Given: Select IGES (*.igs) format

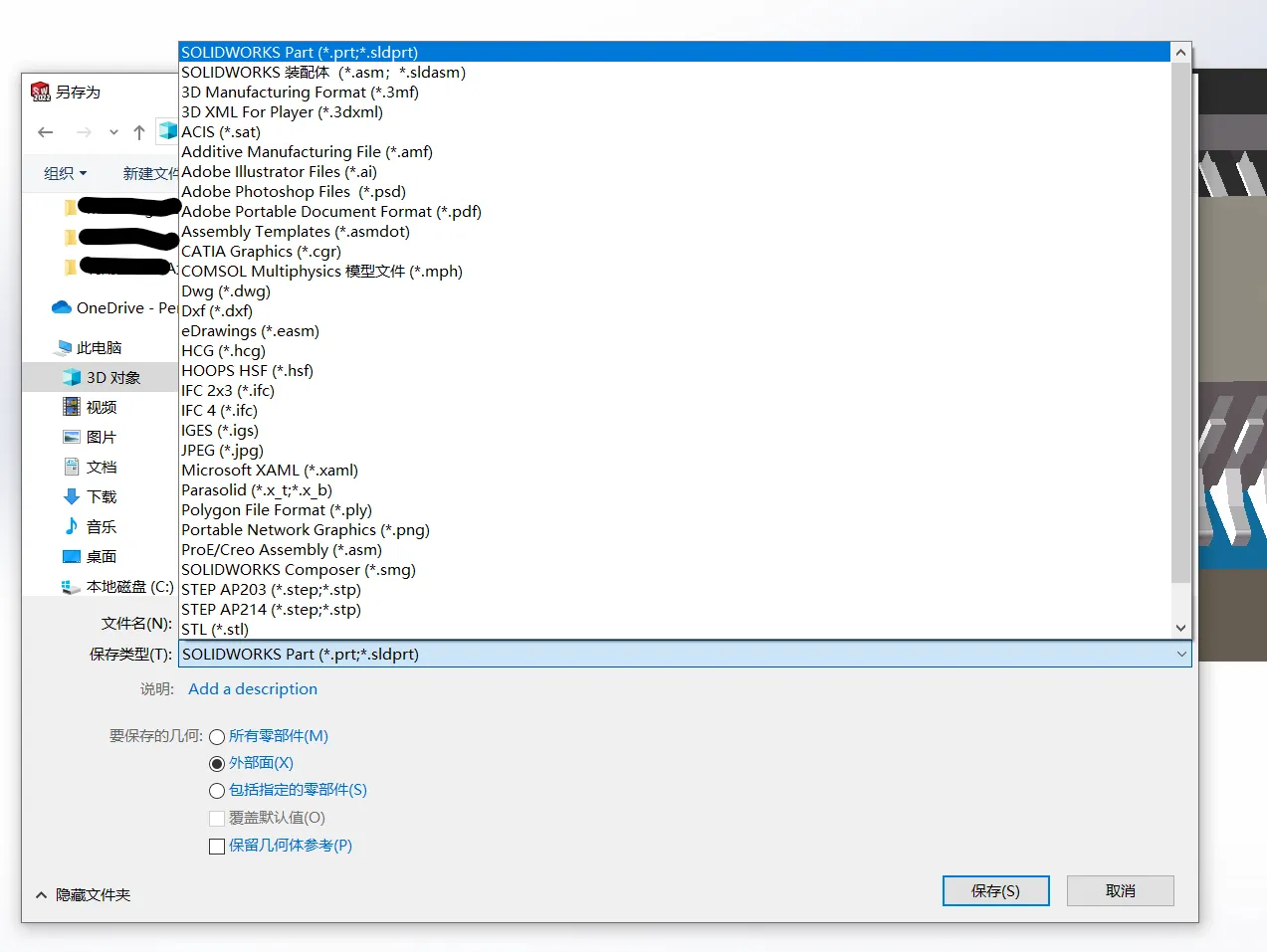Looking at the screenshot, I should click(x=674, y=430).
